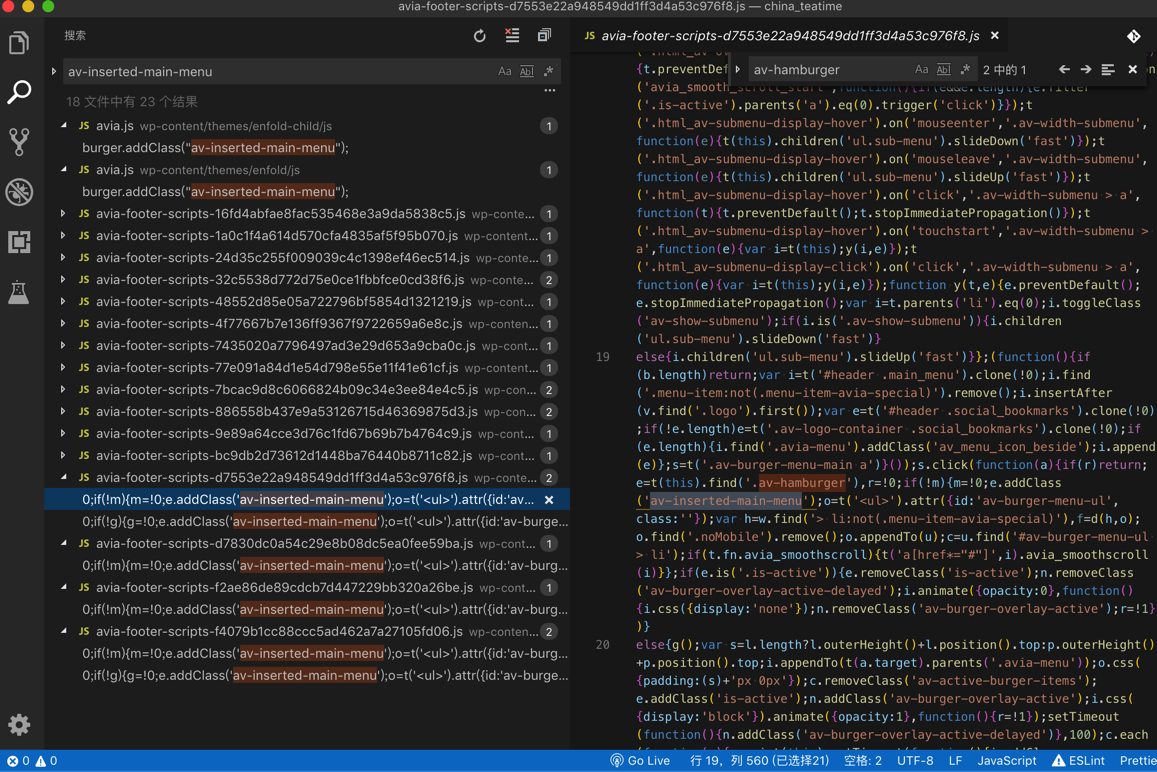The image size is (1157, 772).
Task: Open the Debug view icon
Action: click(x=19, y=192)
